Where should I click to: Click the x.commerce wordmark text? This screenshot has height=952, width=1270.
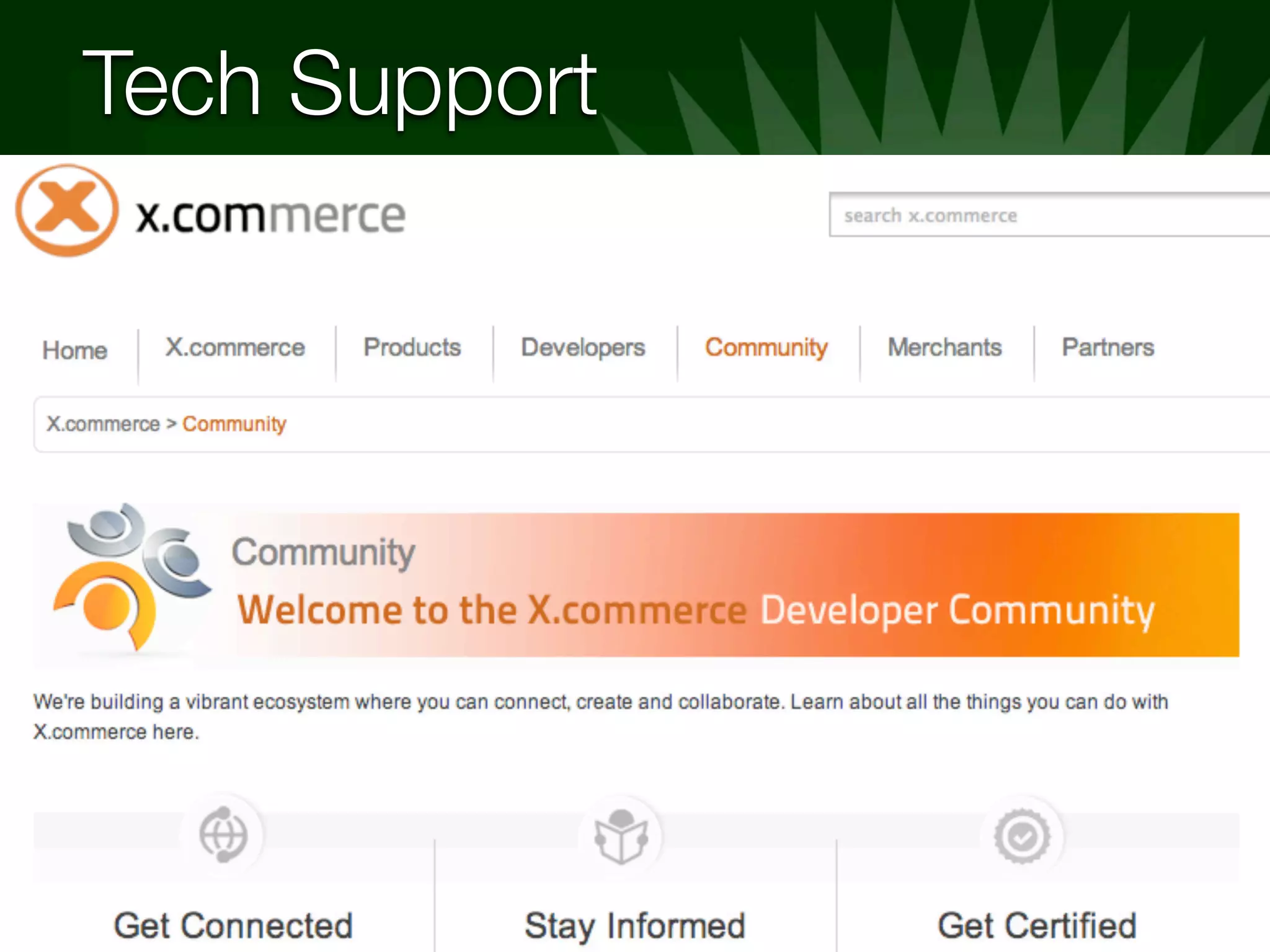point(270,216)
